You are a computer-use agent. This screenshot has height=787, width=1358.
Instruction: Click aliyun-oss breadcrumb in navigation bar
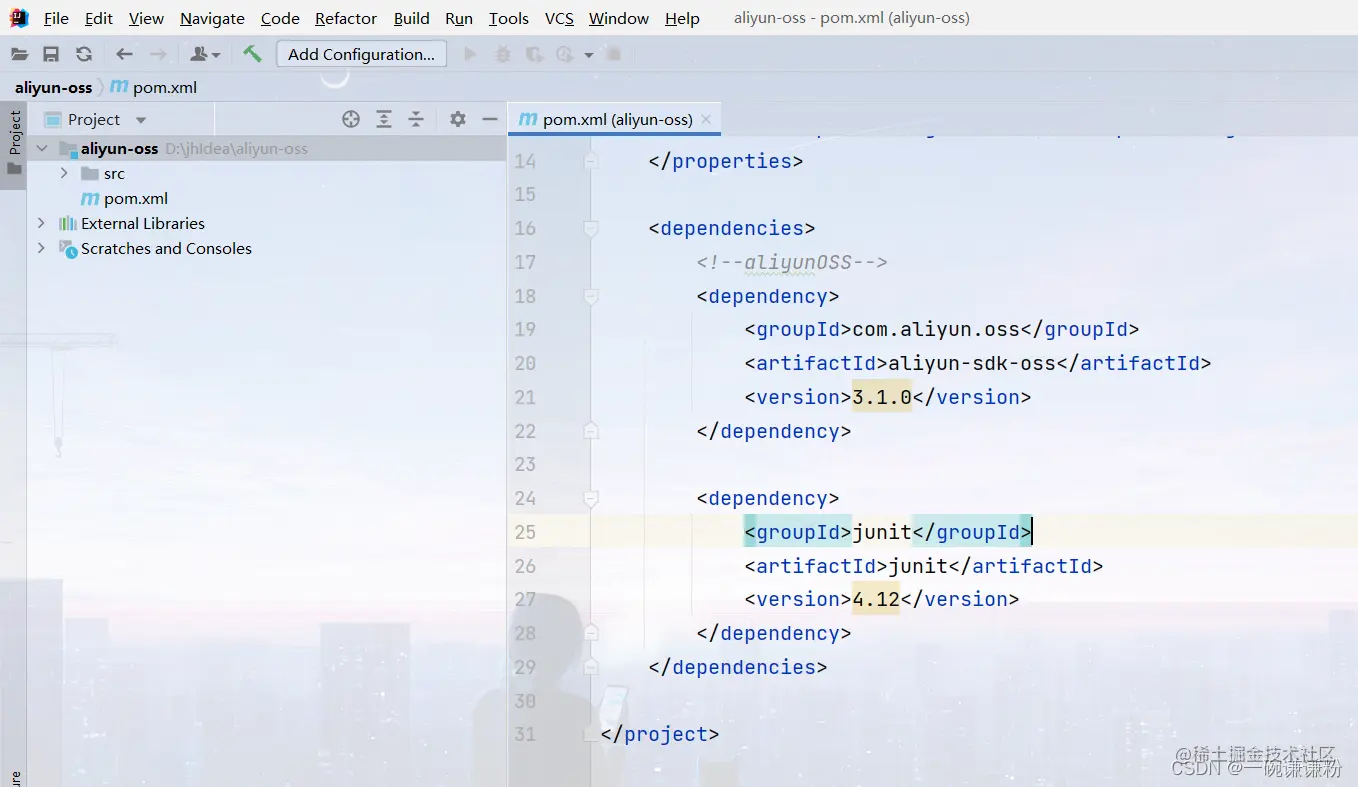pyautogui.click(x=53, y=87)
